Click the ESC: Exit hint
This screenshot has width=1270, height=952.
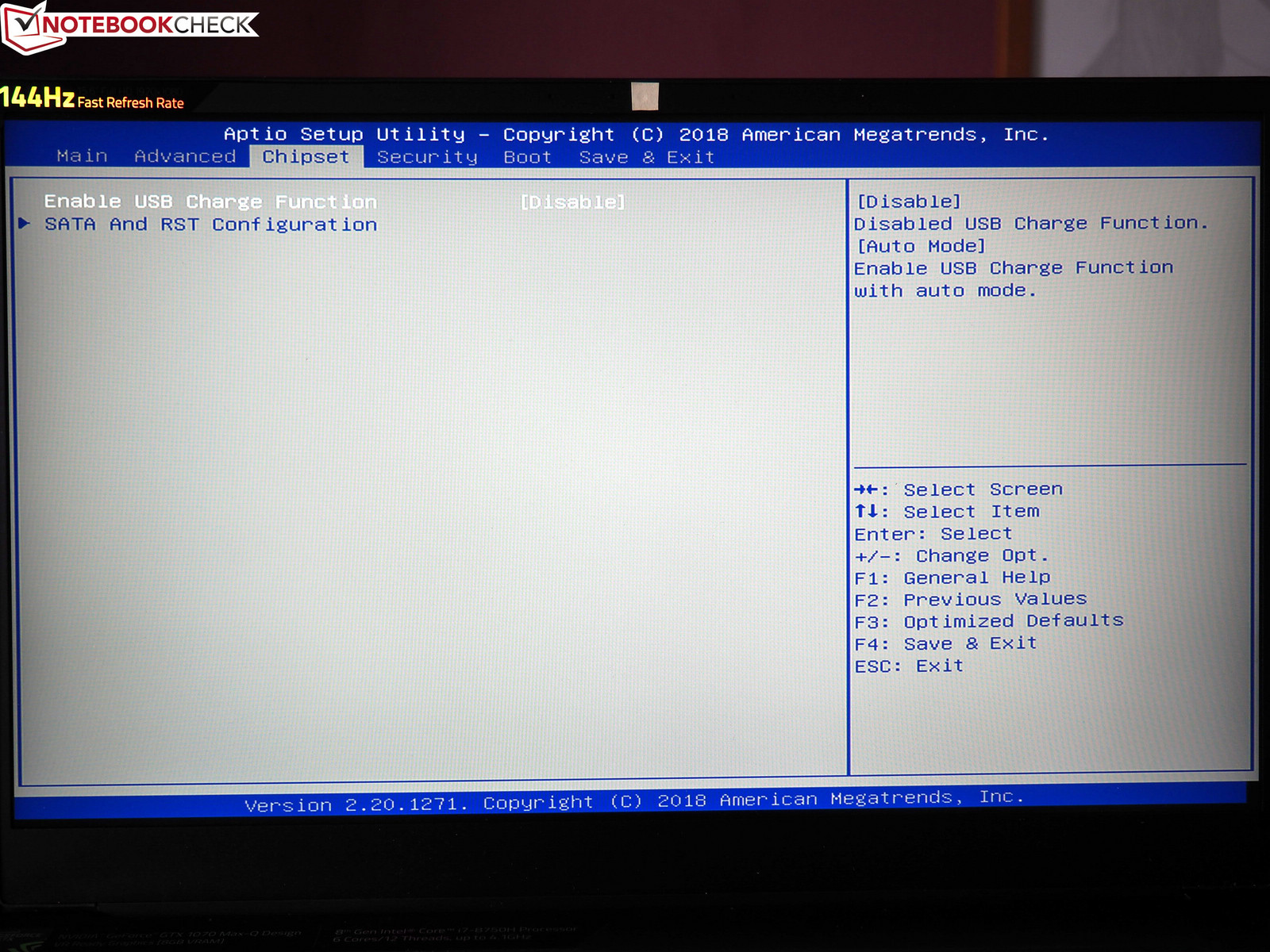click(909, 666)
